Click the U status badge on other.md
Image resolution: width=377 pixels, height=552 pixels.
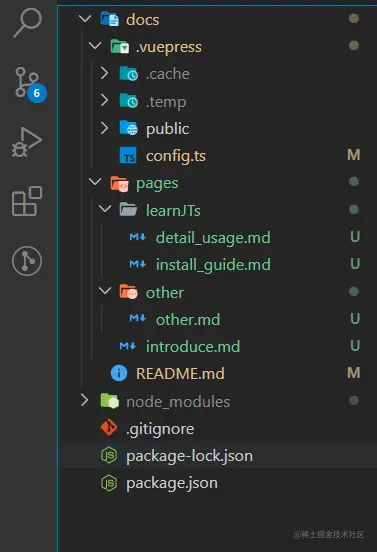coord(355,318)
